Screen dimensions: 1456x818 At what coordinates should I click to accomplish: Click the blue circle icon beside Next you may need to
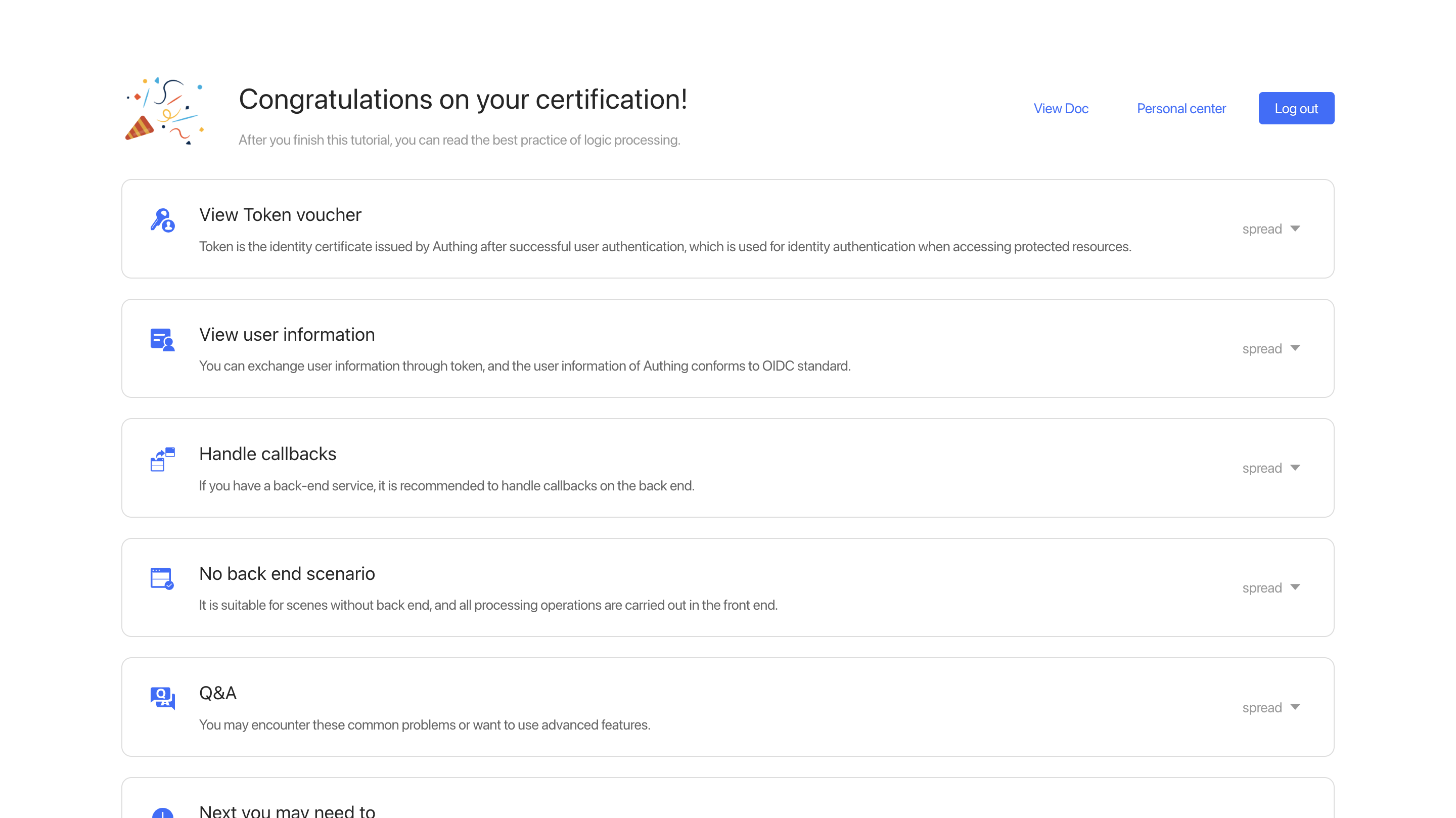point(163,813)
